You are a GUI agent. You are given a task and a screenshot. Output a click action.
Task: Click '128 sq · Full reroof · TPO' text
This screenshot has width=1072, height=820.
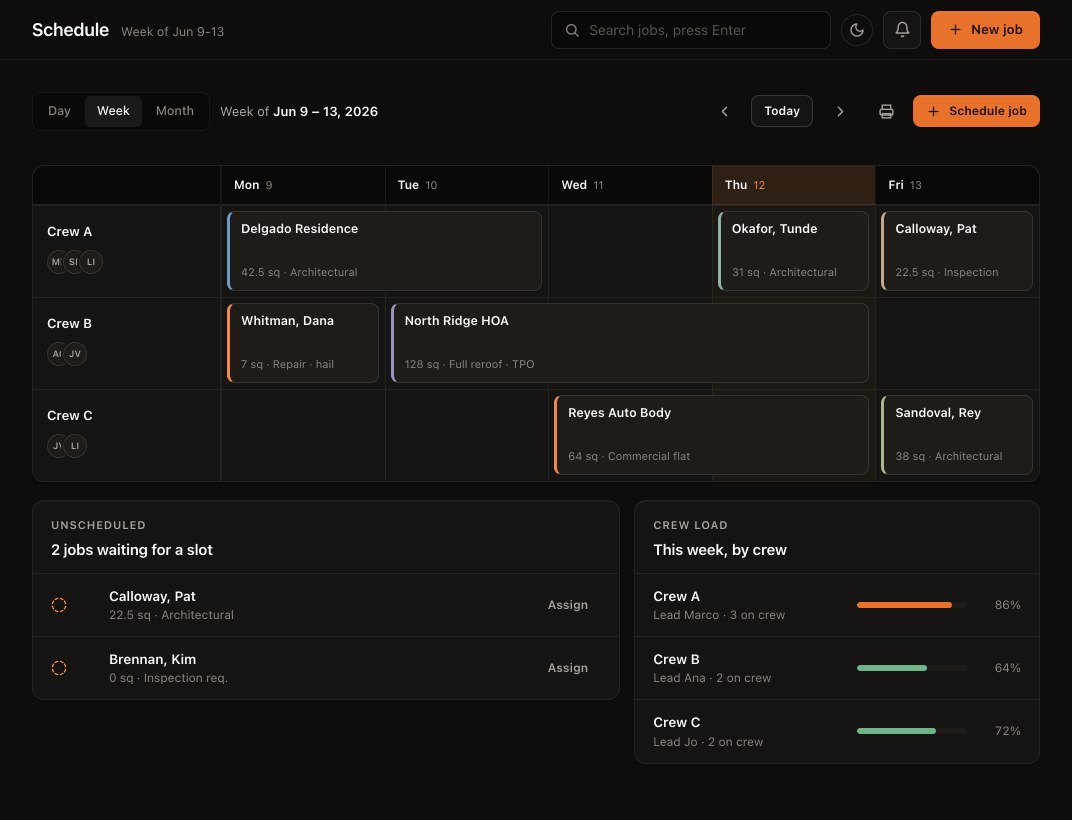pos(470,365)
